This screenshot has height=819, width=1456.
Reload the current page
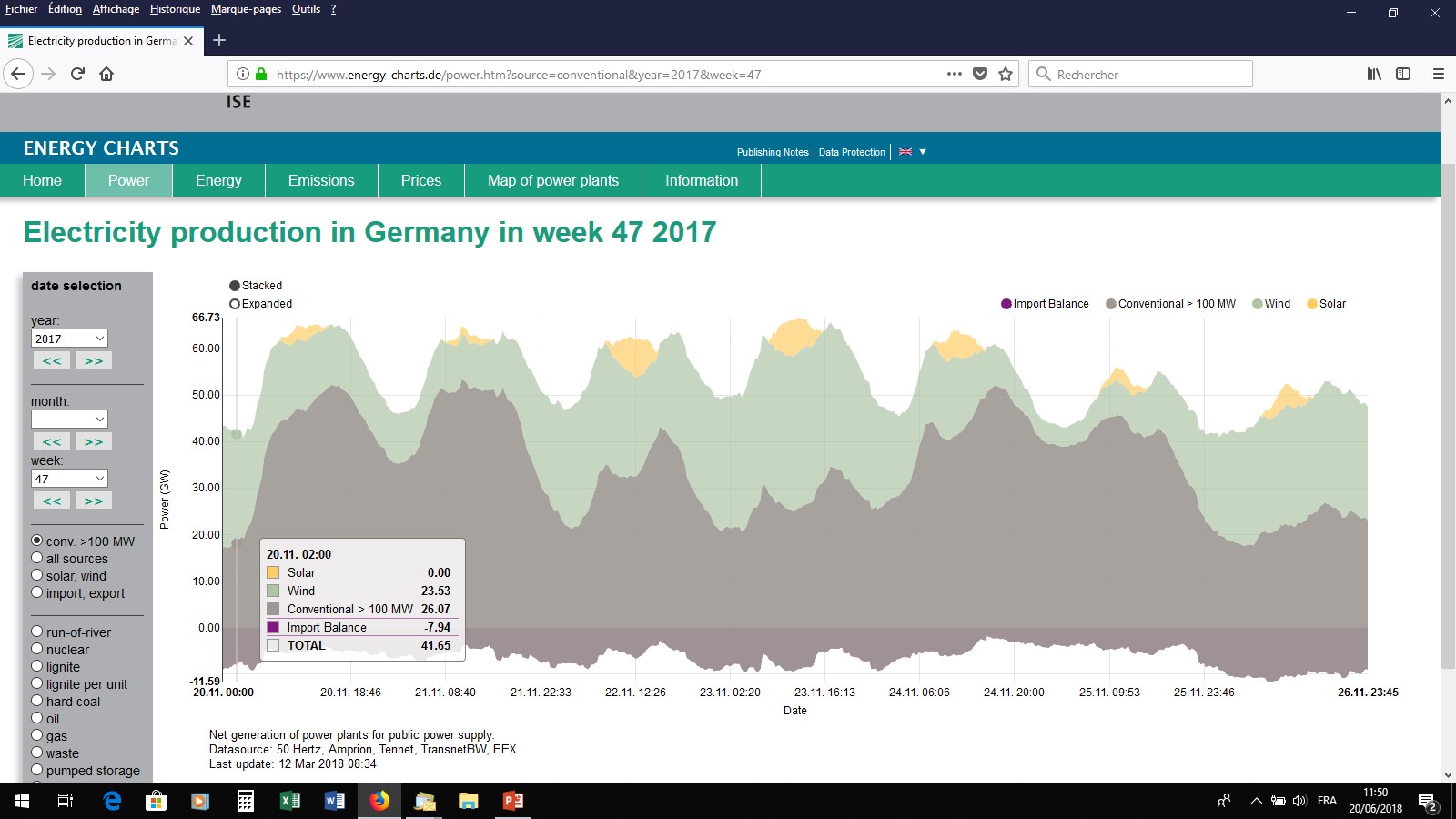tap(77, 74)
